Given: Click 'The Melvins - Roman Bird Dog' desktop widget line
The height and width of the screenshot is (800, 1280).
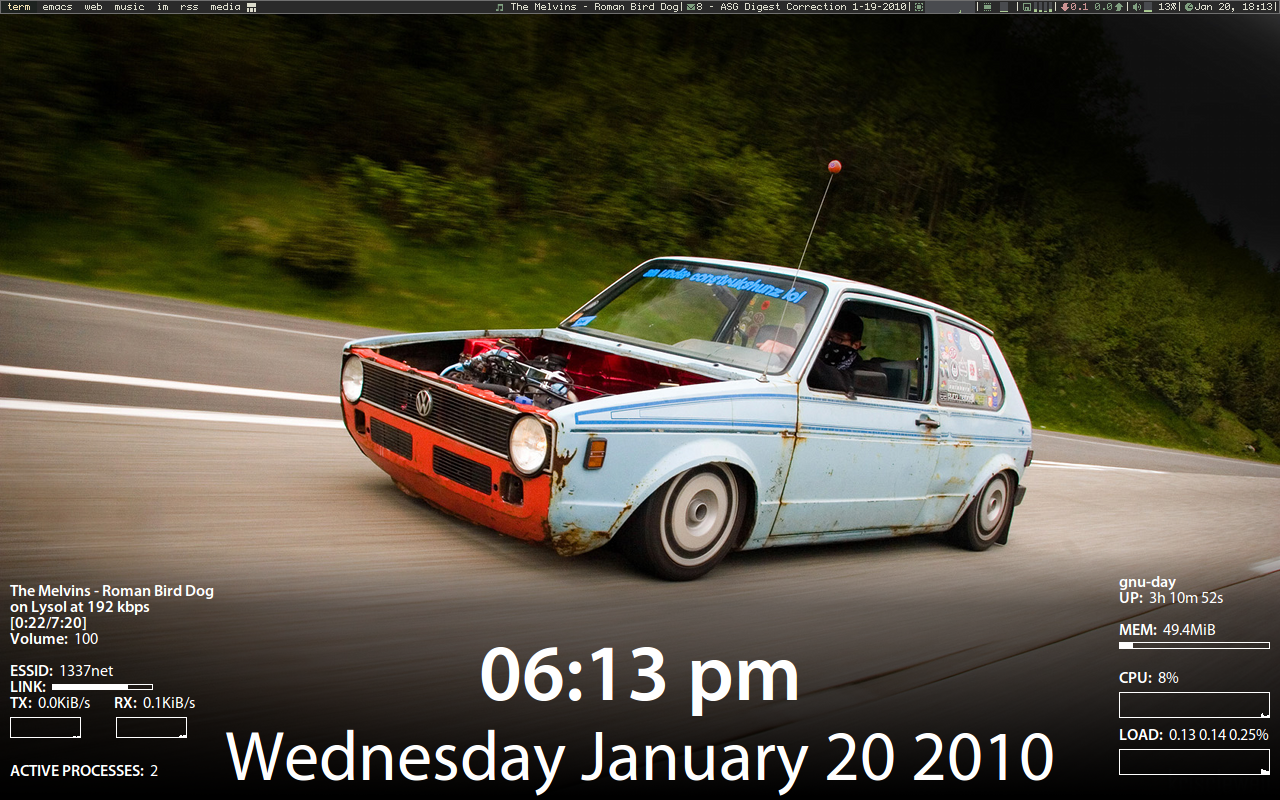Looking at the screenshot, I should (112, 591).
